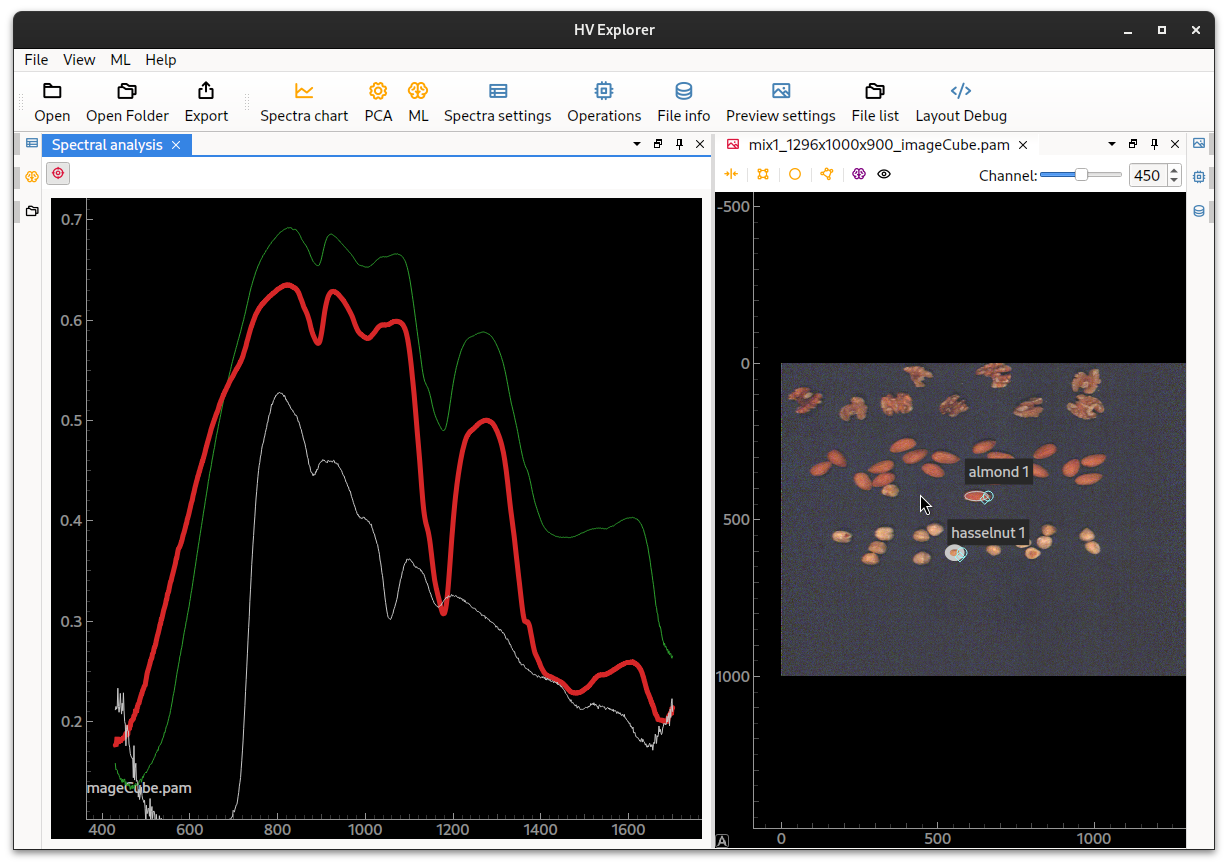Click the 'hasselnut 1' label on the image
Viewport: 1228px width, 866px height.
pos(988,533)
